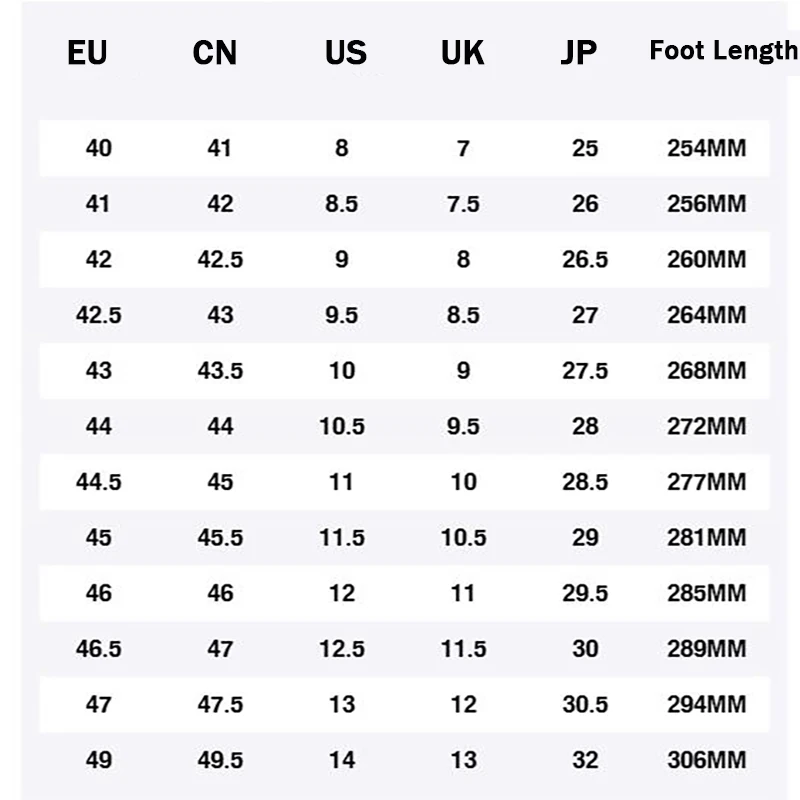Viewport: 800px width, 800px height.
Task: Click the JP column header
Action: [579, 53]
